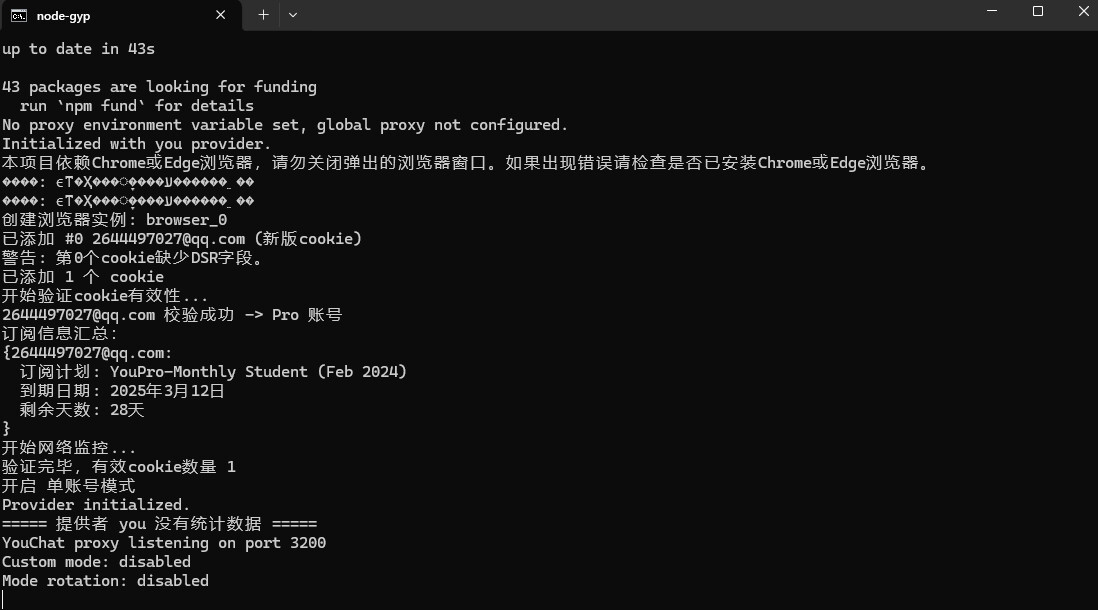This screenshot has width=1098, height=610.
Task: Click the 'Mode rotation: disabled' line
Action: [x=105, y=581]
